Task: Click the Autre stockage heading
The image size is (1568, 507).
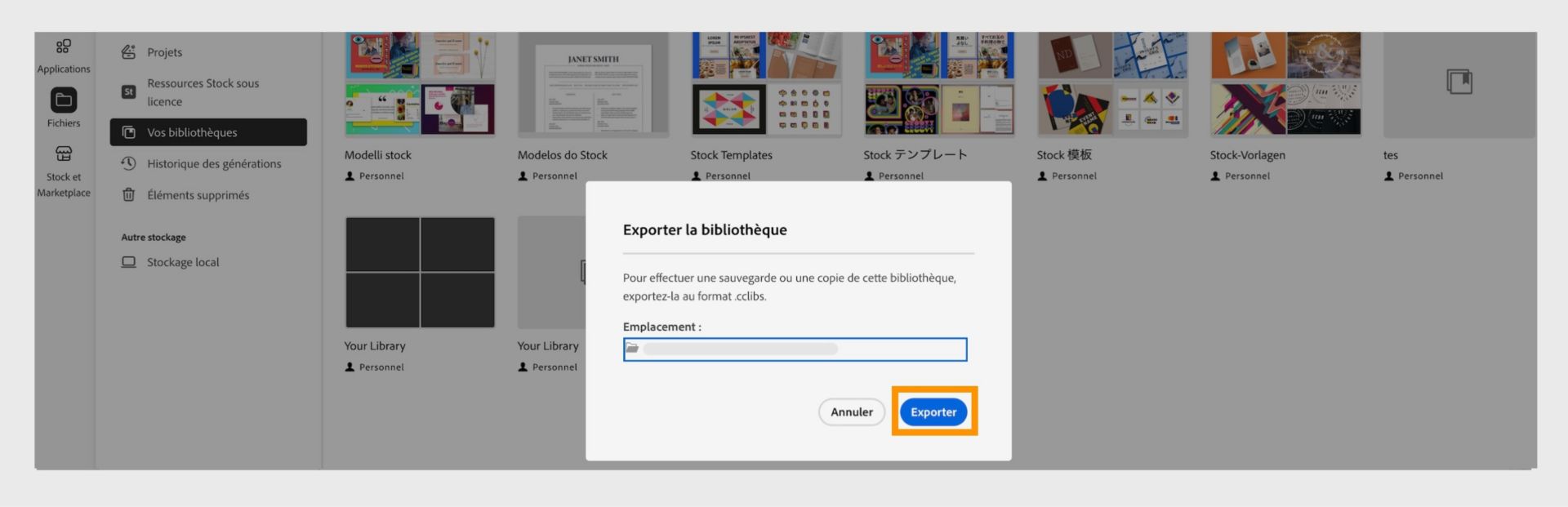Action: coord(154,238)
